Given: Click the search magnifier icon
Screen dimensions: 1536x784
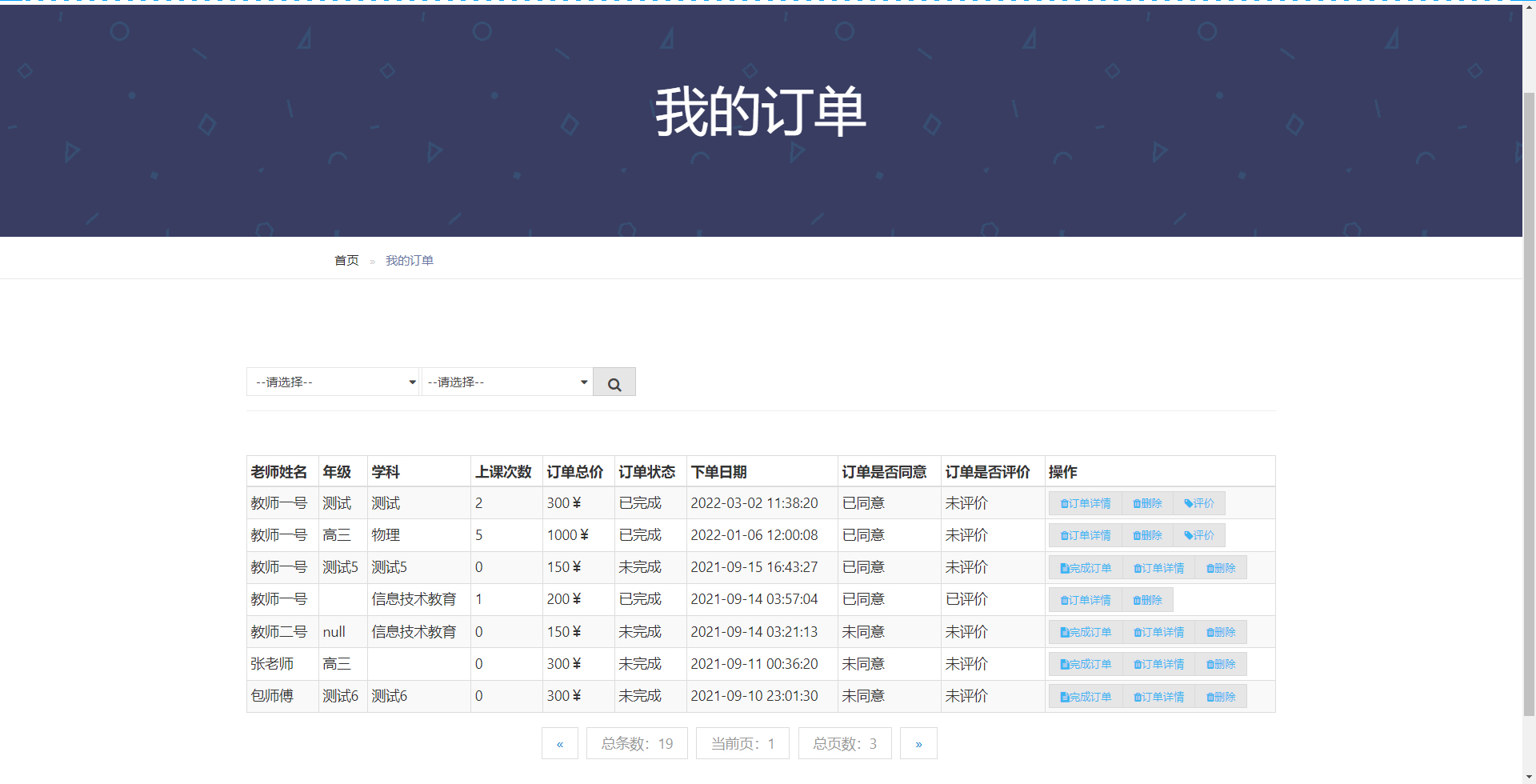Looking at the screenshot, I should pos(614,382).
